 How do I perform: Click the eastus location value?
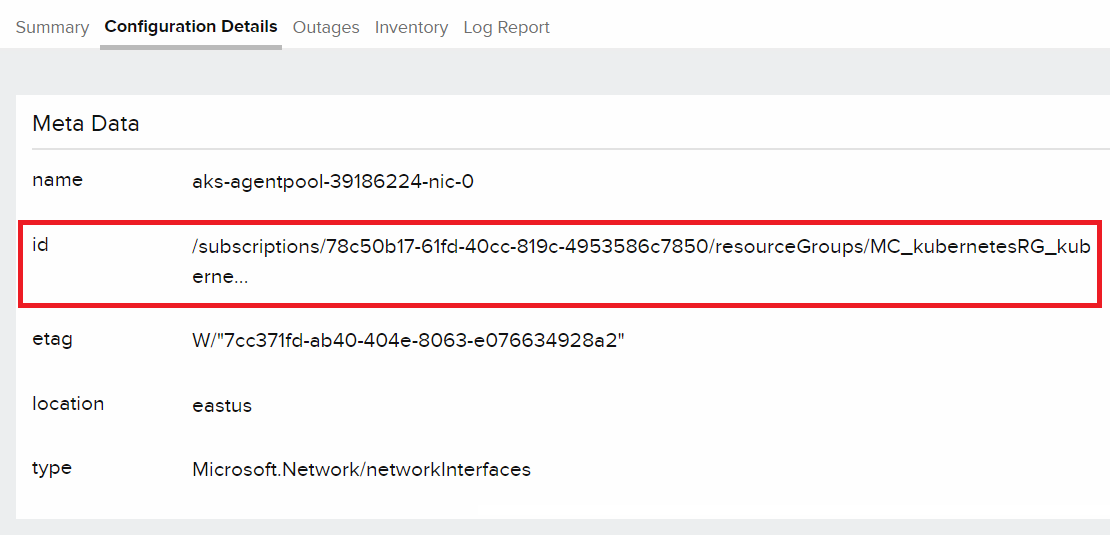pyautogui.click(x=222, y=405)
